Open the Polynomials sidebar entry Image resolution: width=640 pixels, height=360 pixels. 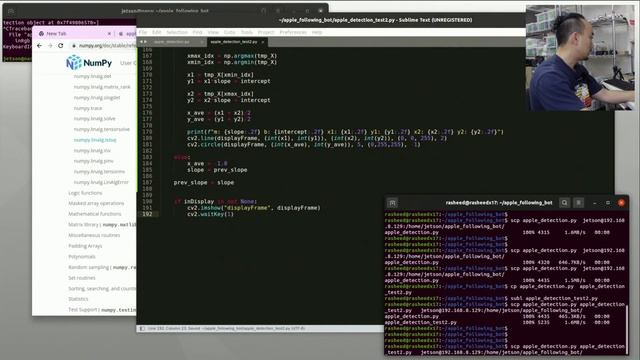[x=82, y=257]
